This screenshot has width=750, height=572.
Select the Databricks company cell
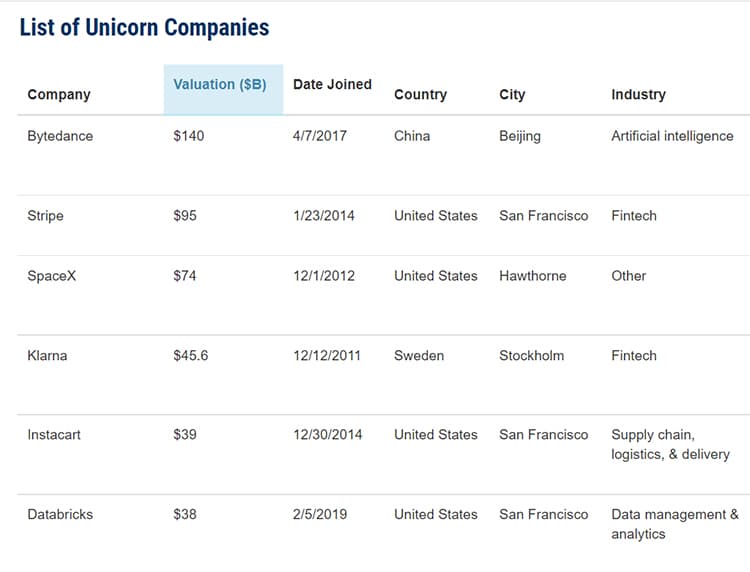60,515
